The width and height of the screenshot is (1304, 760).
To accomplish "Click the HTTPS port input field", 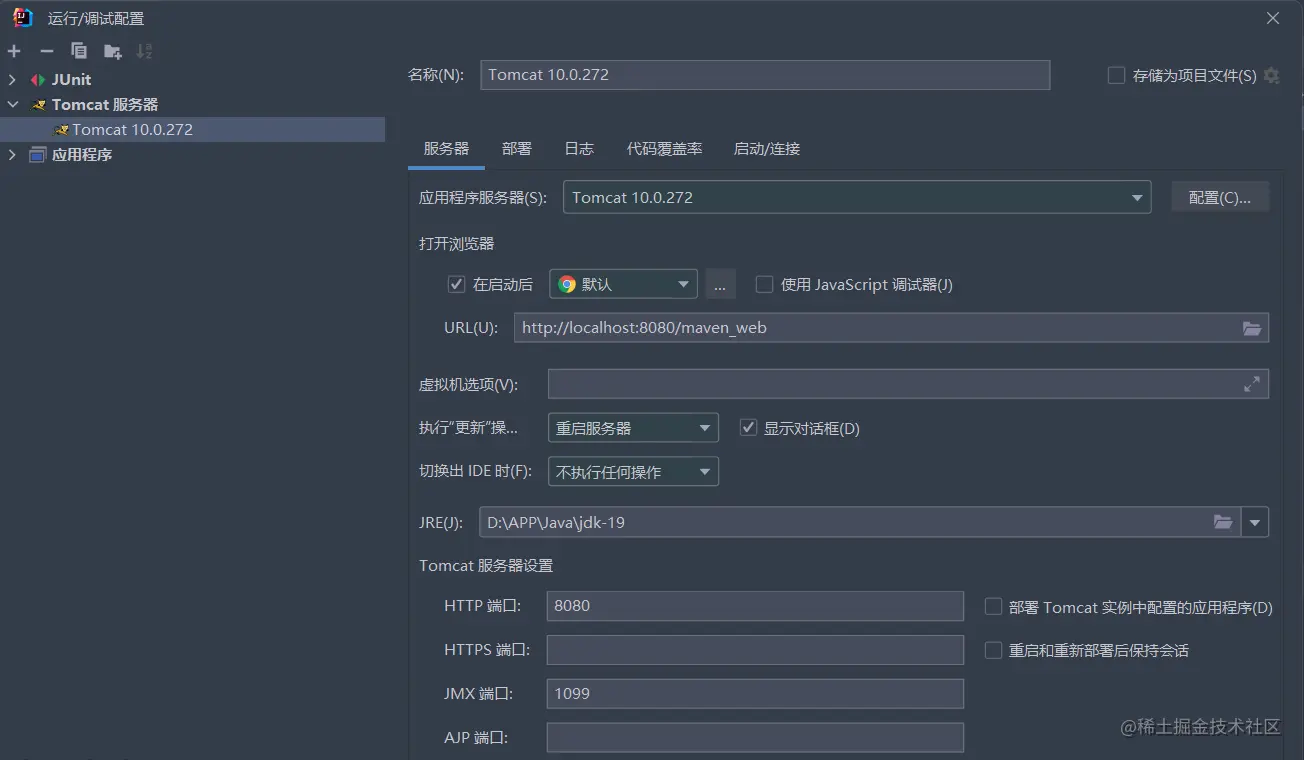I will [755, 650].
